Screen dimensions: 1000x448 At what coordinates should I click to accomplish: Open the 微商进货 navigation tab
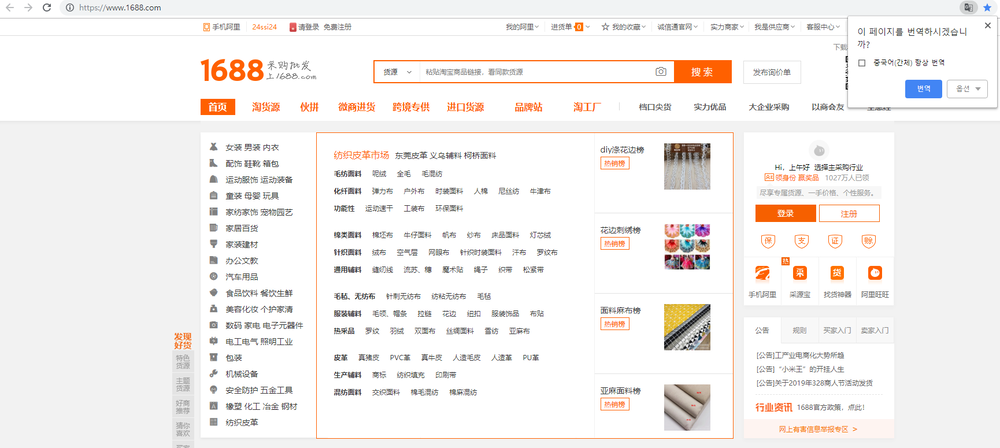357,107
